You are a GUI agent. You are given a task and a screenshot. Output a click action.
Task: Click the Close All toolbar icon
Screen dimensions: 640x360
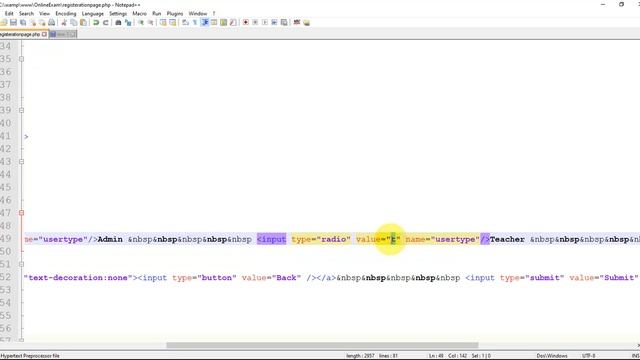42,22
